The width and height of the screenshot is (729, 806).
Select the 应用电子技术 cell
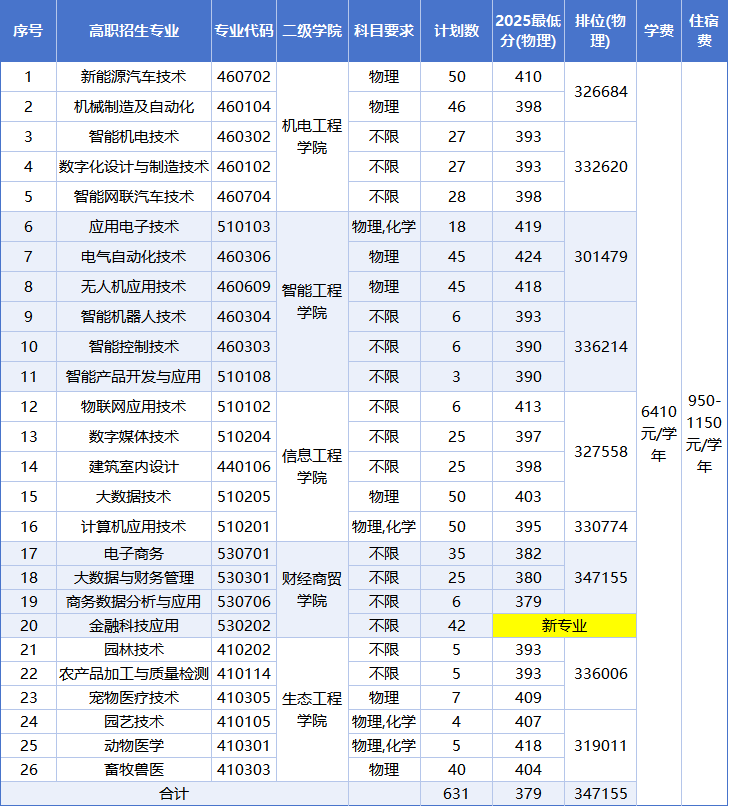[134, 227]
